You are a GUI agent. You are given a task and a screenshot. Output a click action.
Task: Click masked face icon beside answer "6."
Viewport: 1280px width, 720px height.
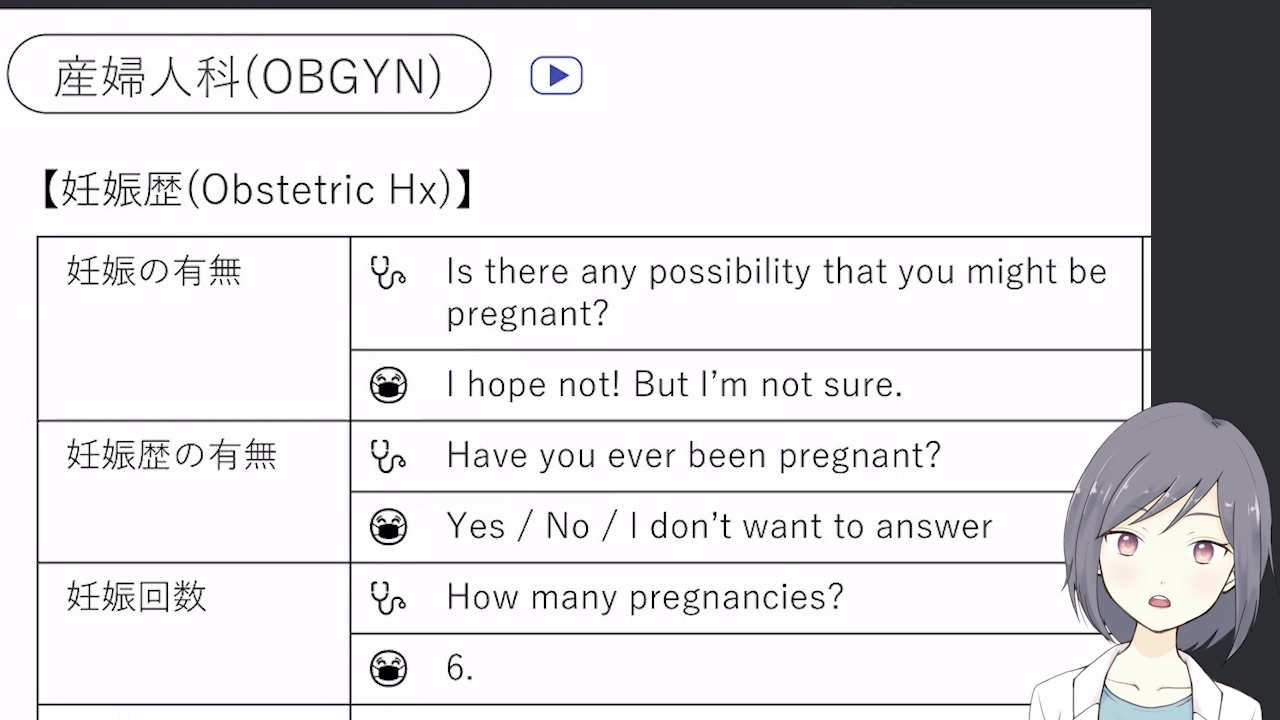388,669
